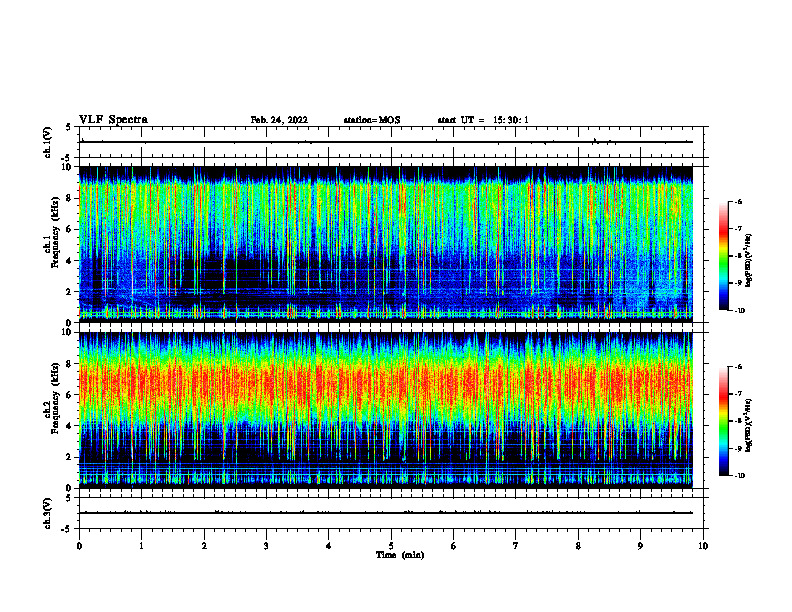Click the ch.1 spectrogram color scale bar
Image resolution: width=792 pixels, height=612 pixels.
(723, 256)
